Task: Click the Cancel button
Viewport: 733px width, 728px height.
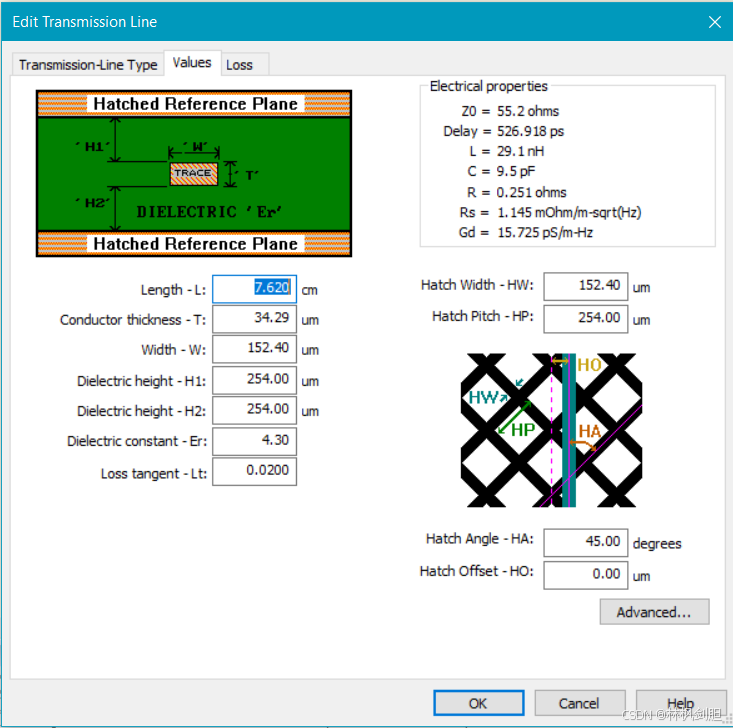Action: point(579,703)
